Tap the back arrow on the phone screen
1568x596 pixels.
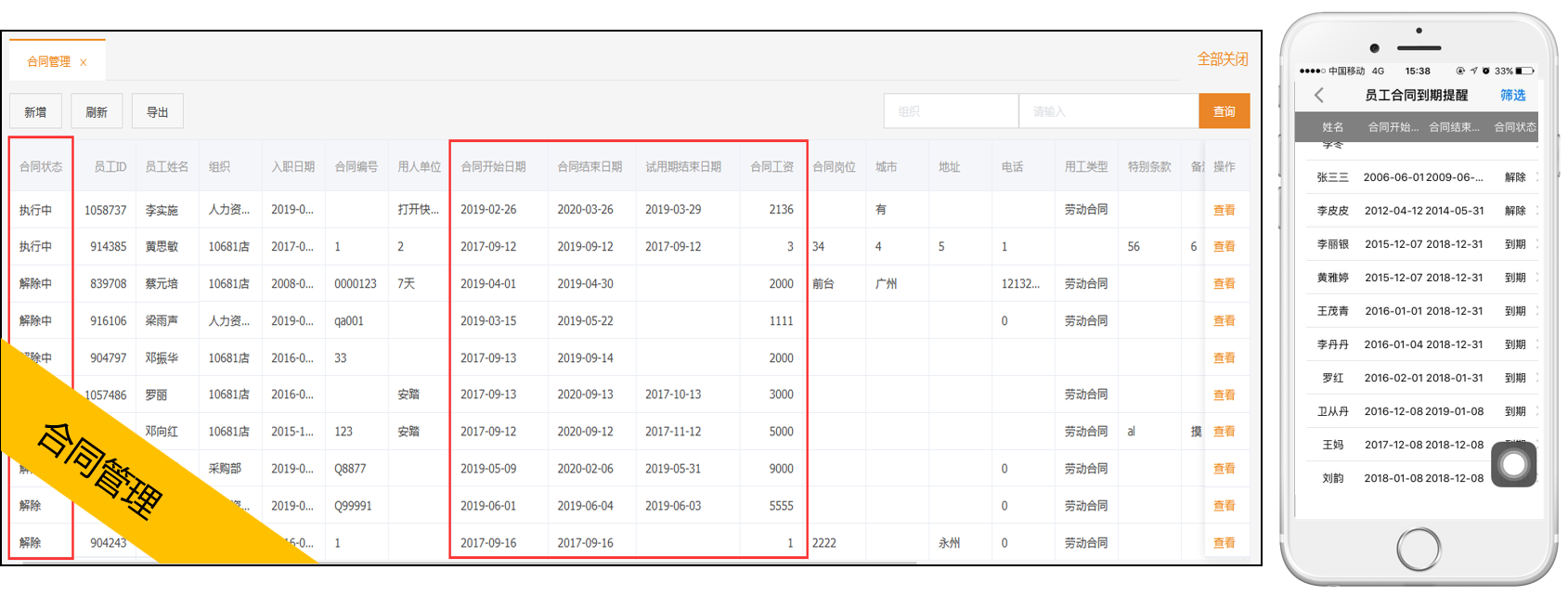[1319, 96]
